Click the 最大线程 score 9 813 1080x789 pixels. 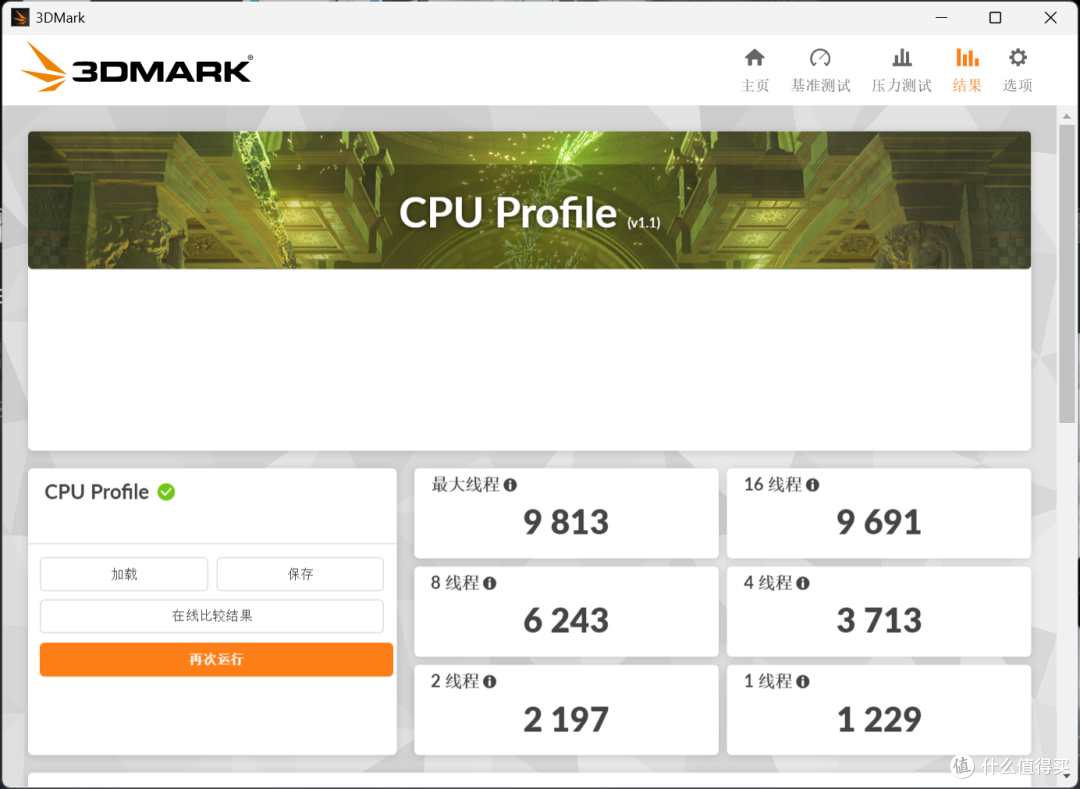click(566, 522)
